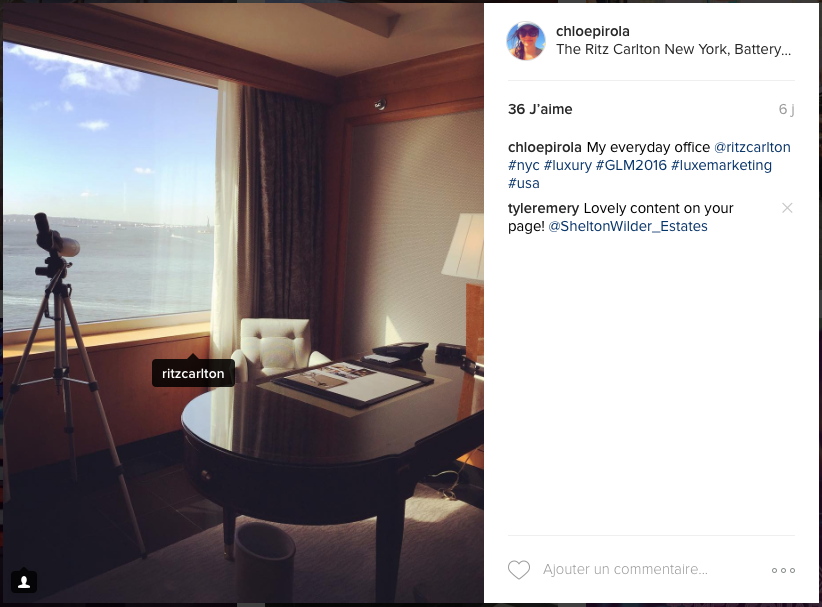Open the #GLM2016 hashtag
This screenshot has height=607, width=822.
pyautogui.click(x=631, y=165)
